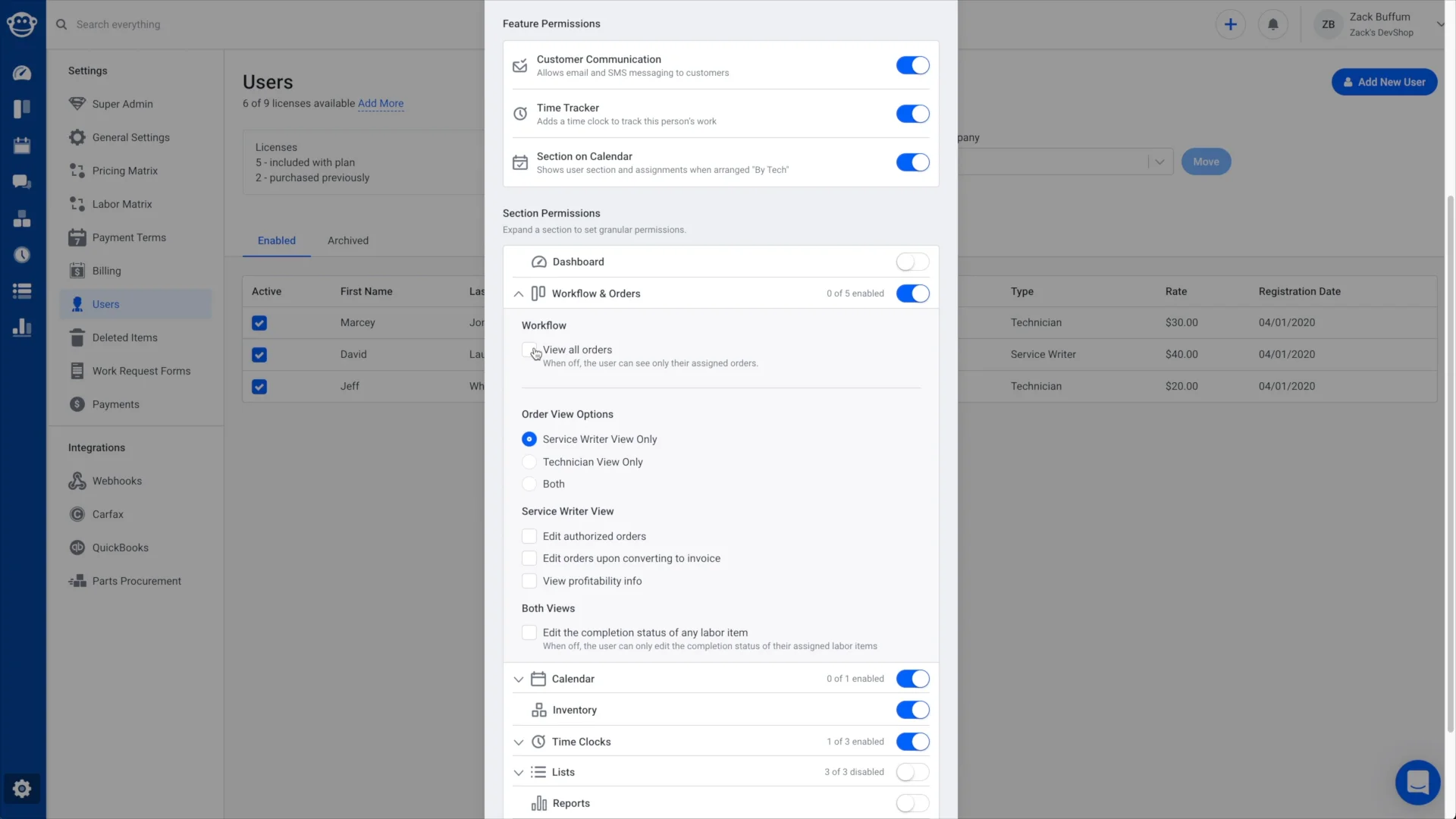Click the Webhooks icon under Integrations
The height and width of the screenshot is (819, 1456).
[x=77, y=481]
